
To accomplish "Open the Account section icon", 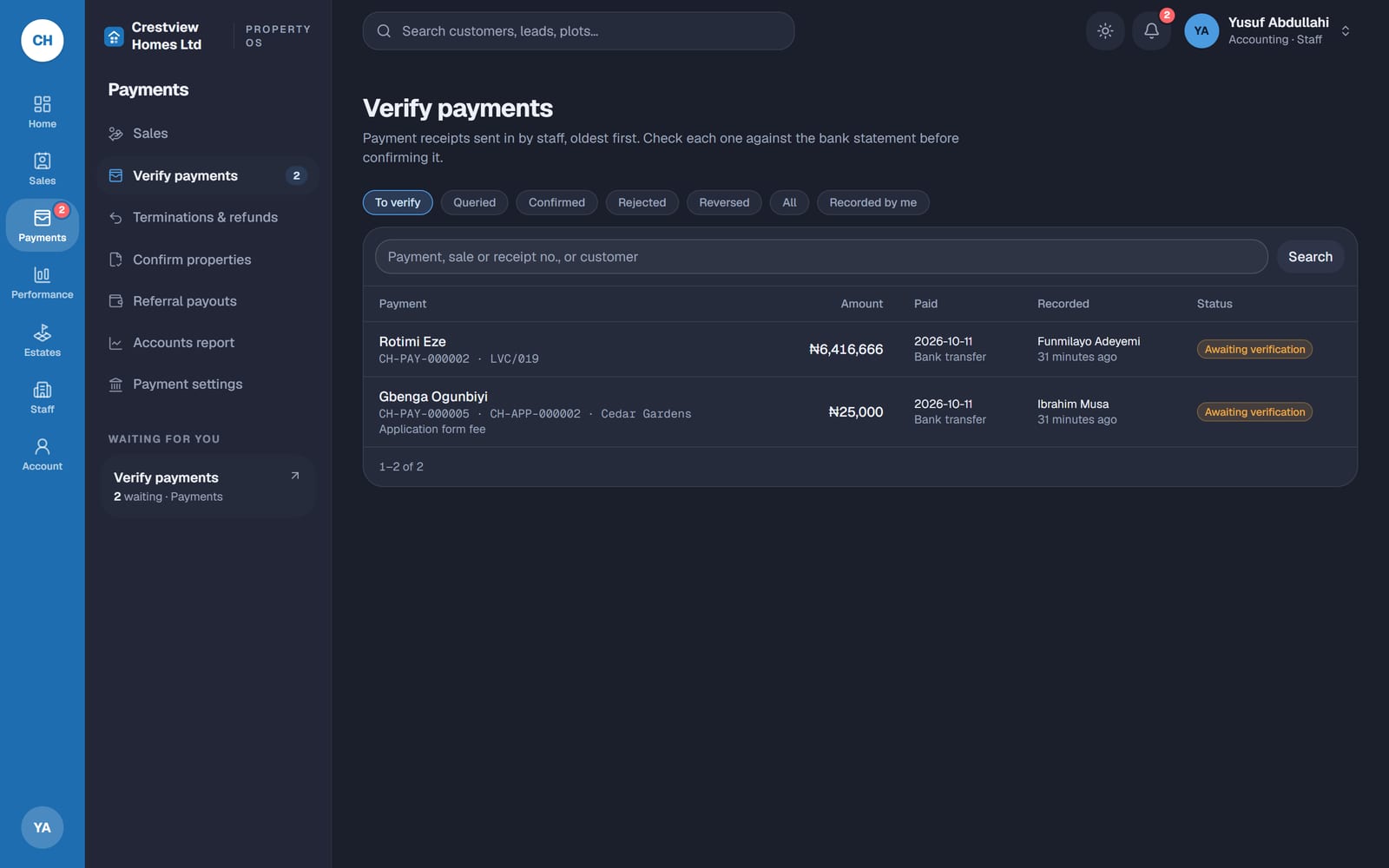I will (42, 455).
